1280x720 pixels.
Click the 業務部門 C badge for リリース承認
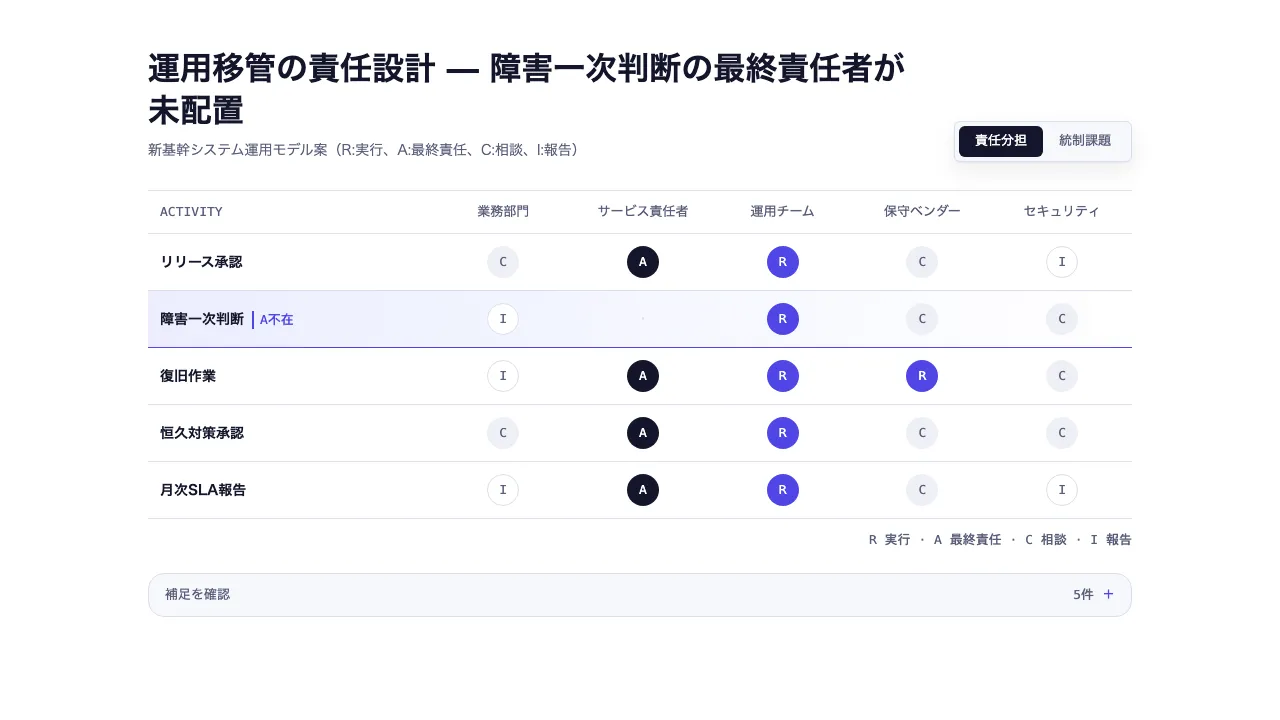(503, 262)
